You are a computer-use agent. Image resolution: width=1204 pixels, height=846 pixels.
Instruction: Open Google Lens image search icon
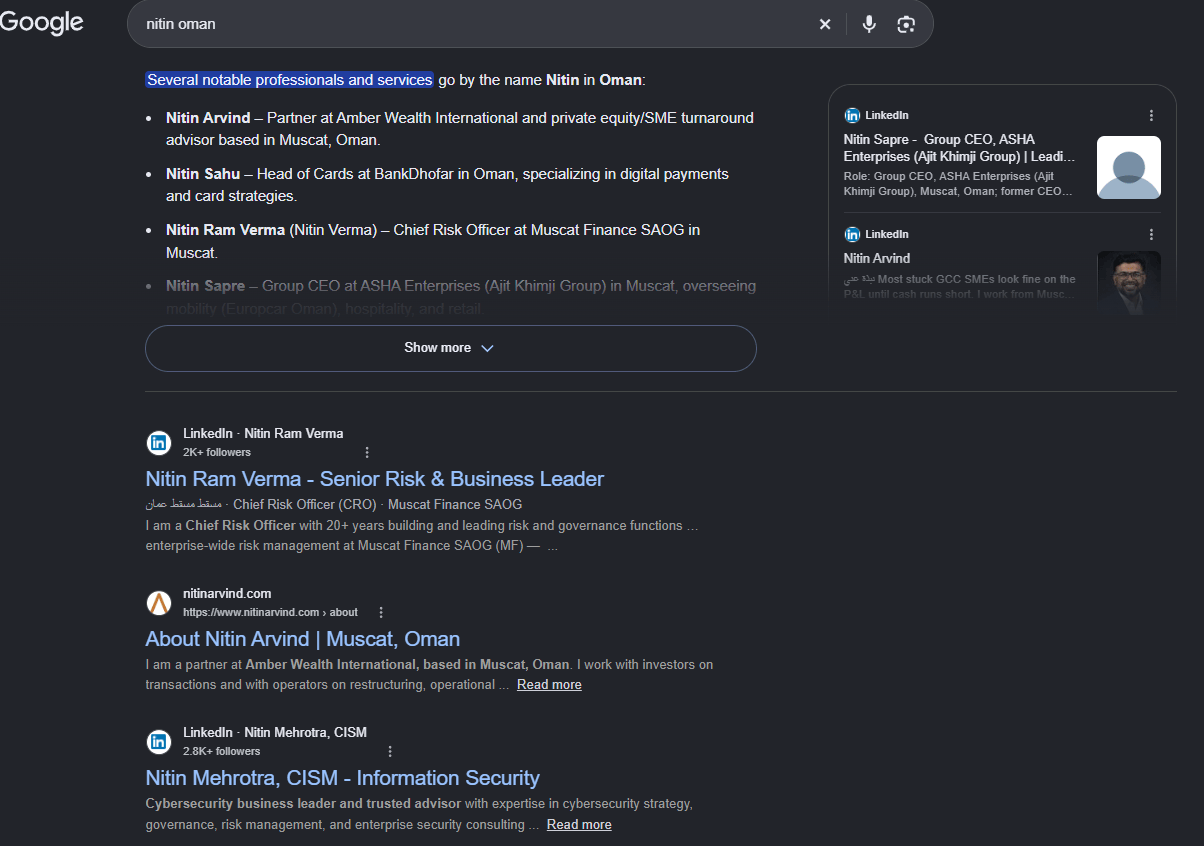tap(906, 24)
